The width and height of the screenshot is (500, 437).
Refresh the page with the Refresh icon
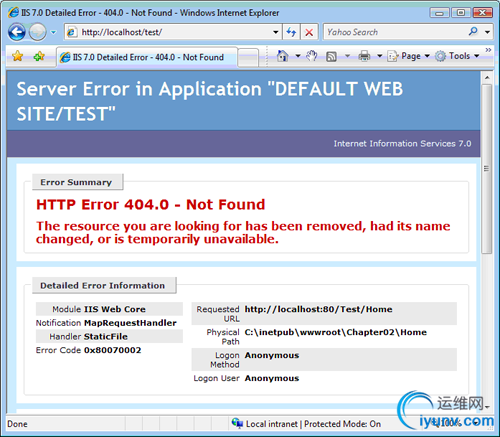(x=291, y=32)
